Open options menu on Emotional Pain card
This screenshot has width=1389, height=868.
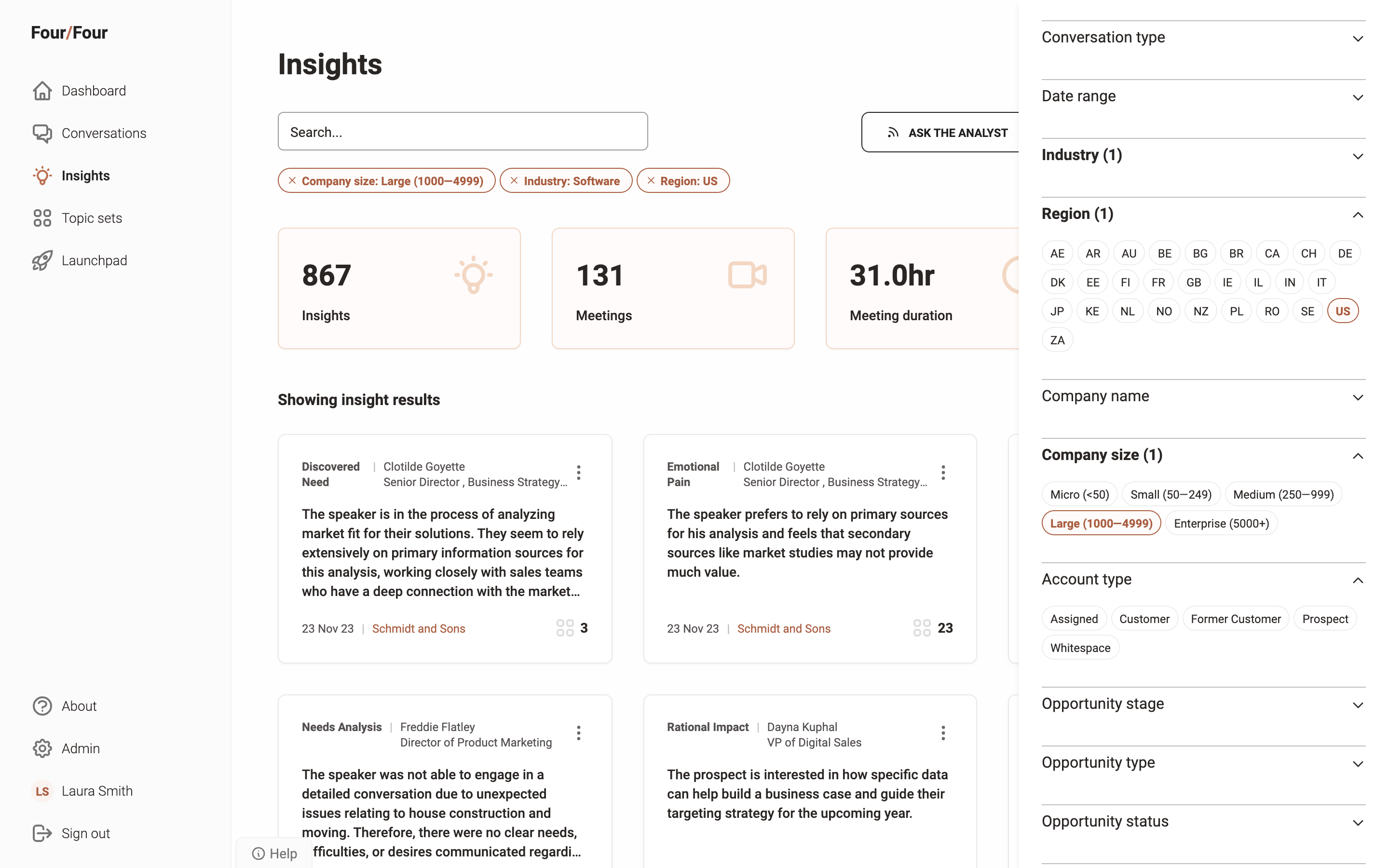943,473
